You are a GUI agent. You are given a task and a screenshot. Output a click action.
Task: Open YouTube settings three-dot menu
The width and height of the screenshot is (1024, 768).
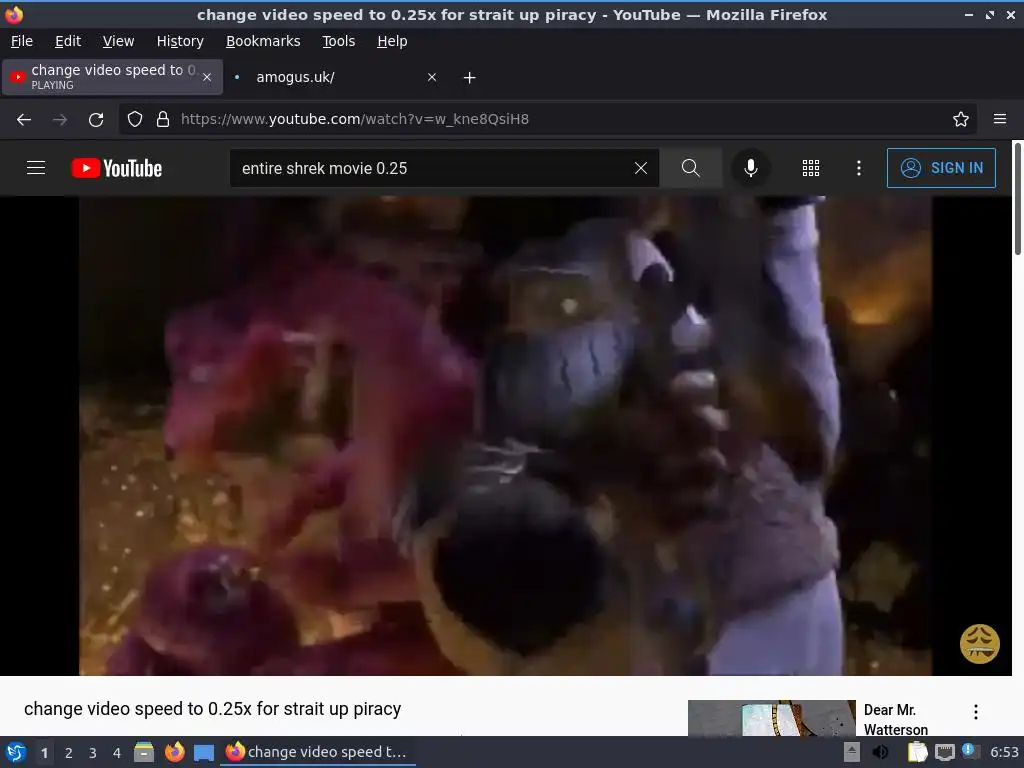(859, 168)
